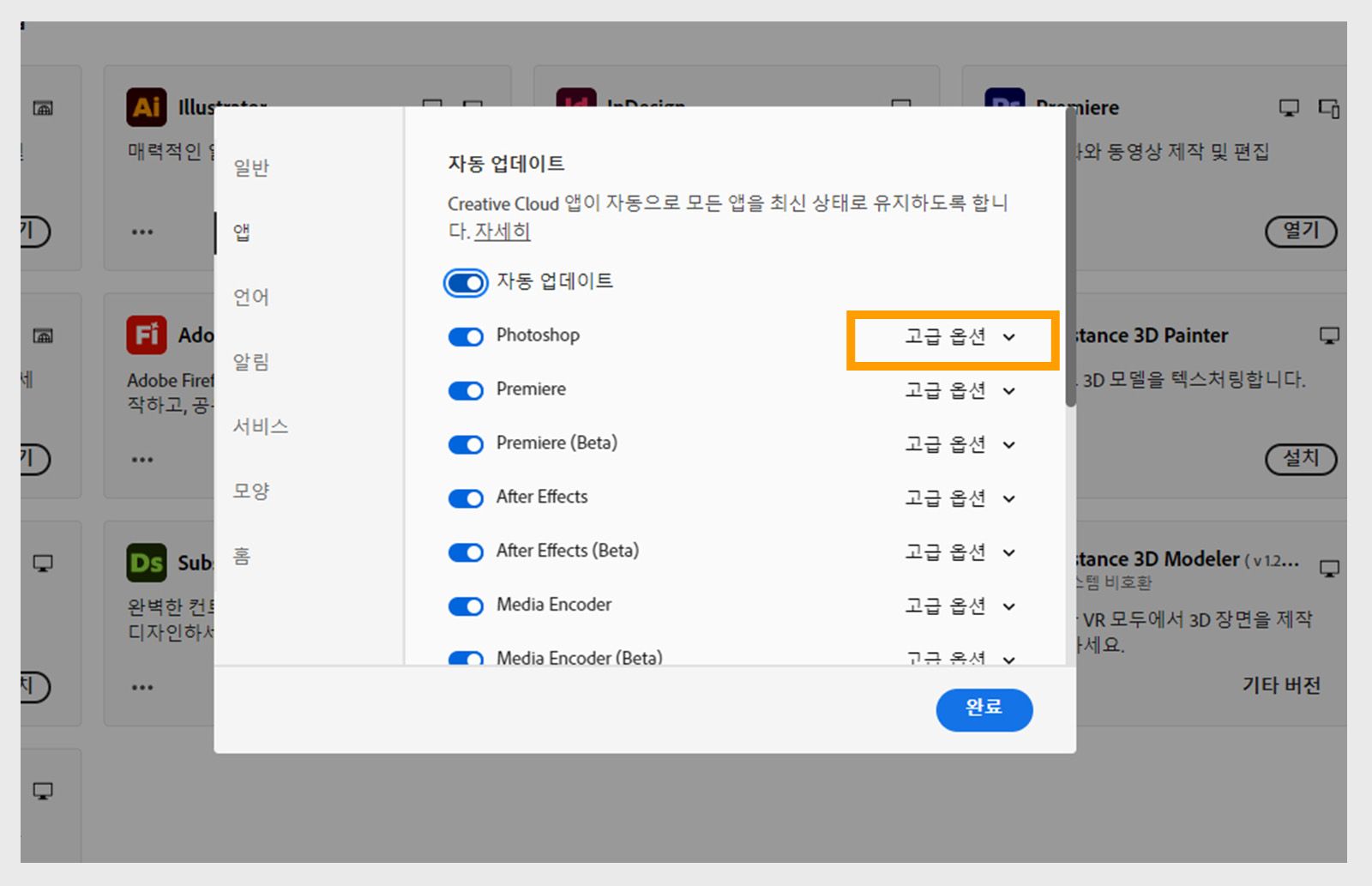The height and width of the screenshot is (886, 1372).
Task: Click the 완료 button
Action: point(984,709)
